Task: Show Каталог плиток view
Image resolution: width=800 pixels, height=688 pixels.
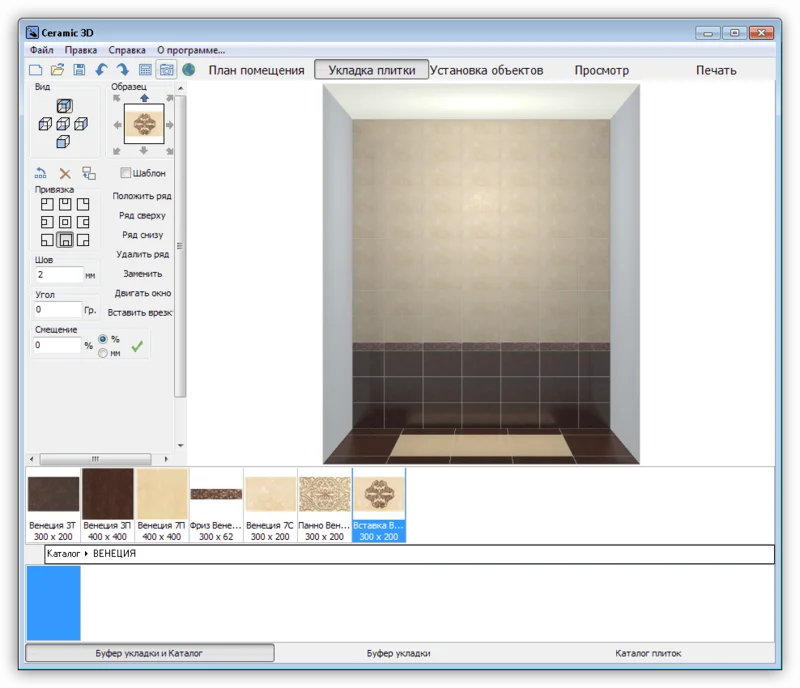Action: [648, 653]
